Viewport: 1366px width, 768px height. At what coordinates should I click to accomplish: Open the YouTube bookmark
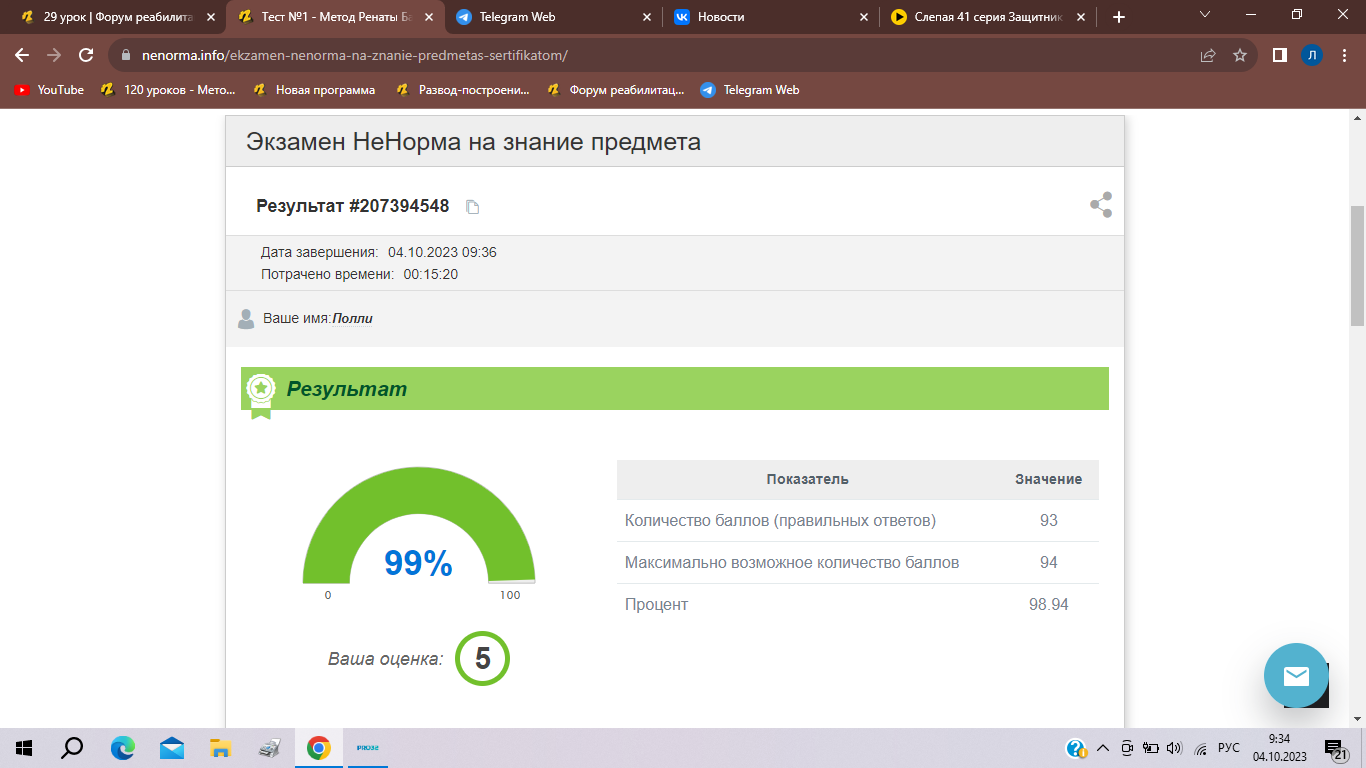(50, 90)
